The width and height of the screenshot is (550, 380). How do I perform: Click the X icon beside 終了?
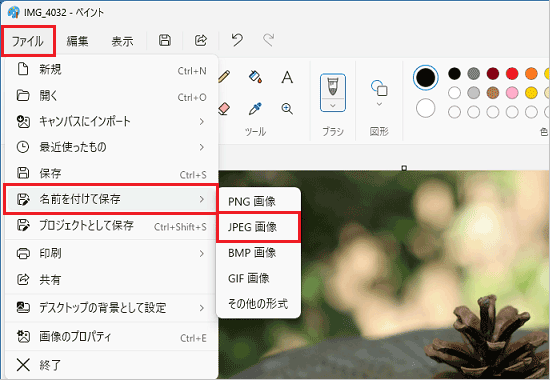point(23,365)
